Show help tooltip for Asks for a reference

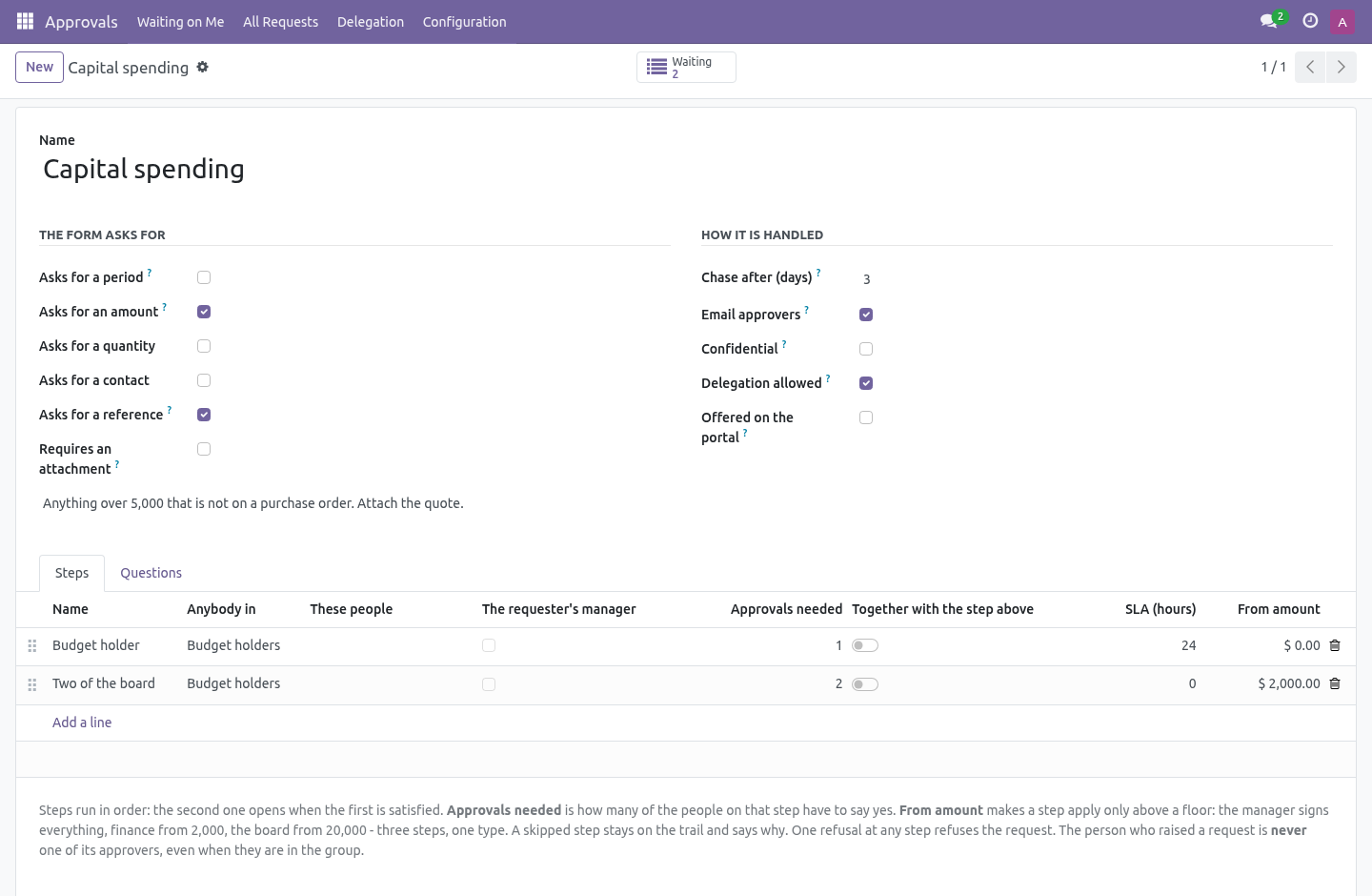coord(170,410)
